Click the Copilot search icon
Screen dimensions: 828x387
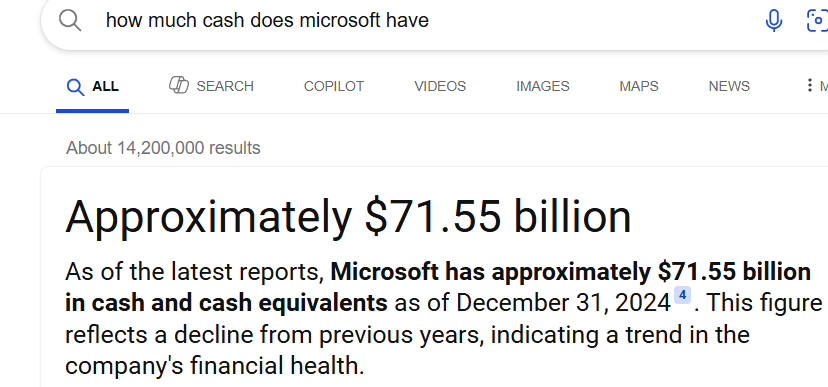(x=179, y=85)
